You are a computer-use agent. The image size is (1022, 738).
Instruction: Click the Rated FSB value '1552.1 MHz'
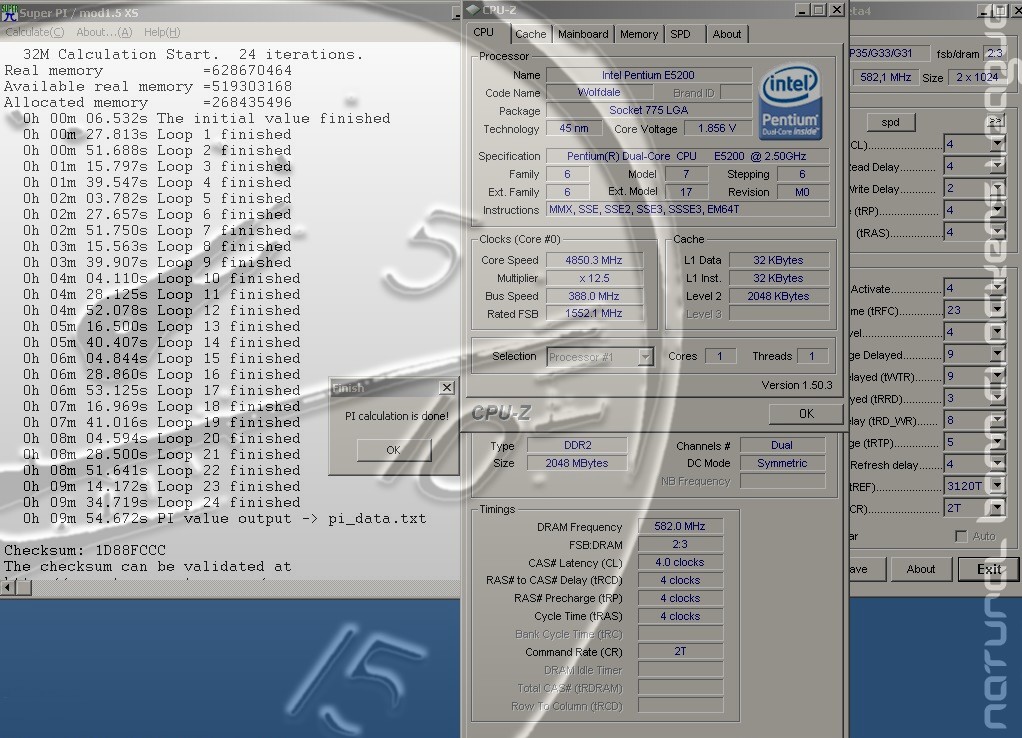pyautogui.click(x=594, y=314)
